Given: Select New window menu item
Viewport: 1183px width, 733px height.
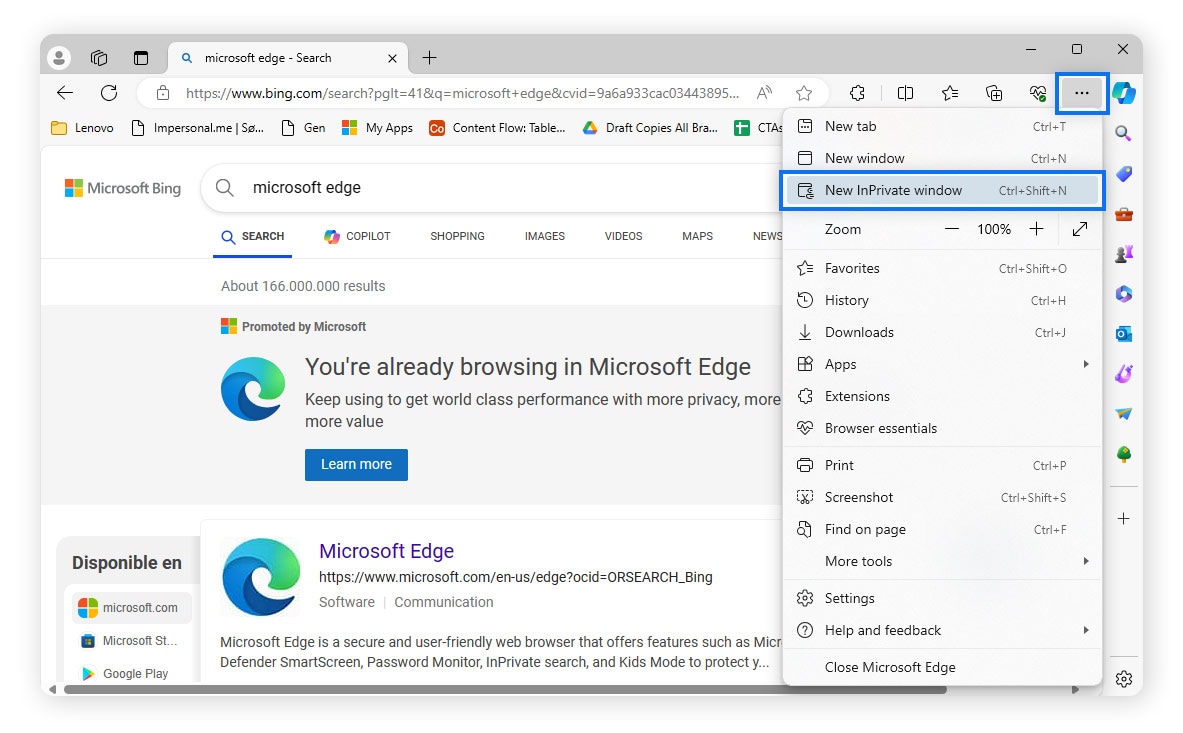Looking at the screenshot, I should click(x=942, y=158).
